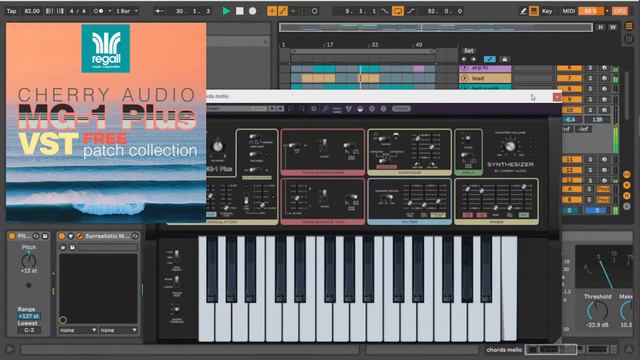
Task: Click the Pitch device hot-swap icon
Action: (x=36, y=236)
